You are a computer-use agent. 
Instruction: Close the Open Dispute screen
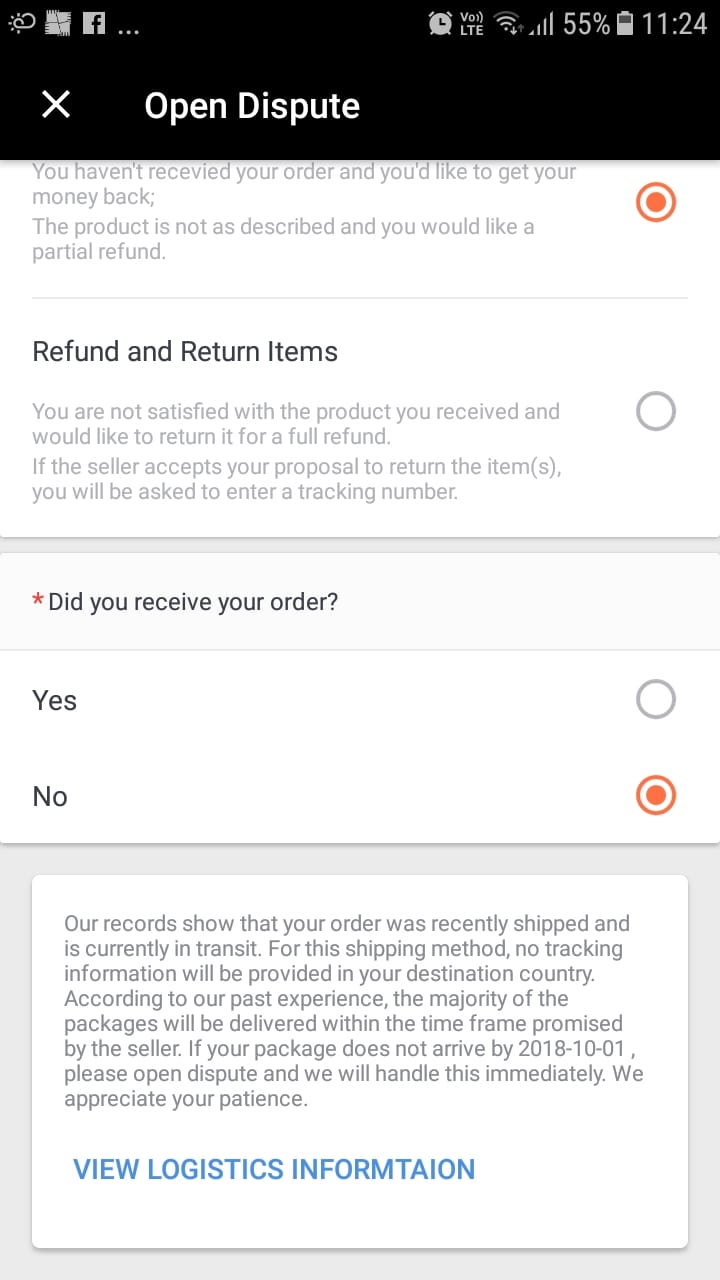(56, 104)
